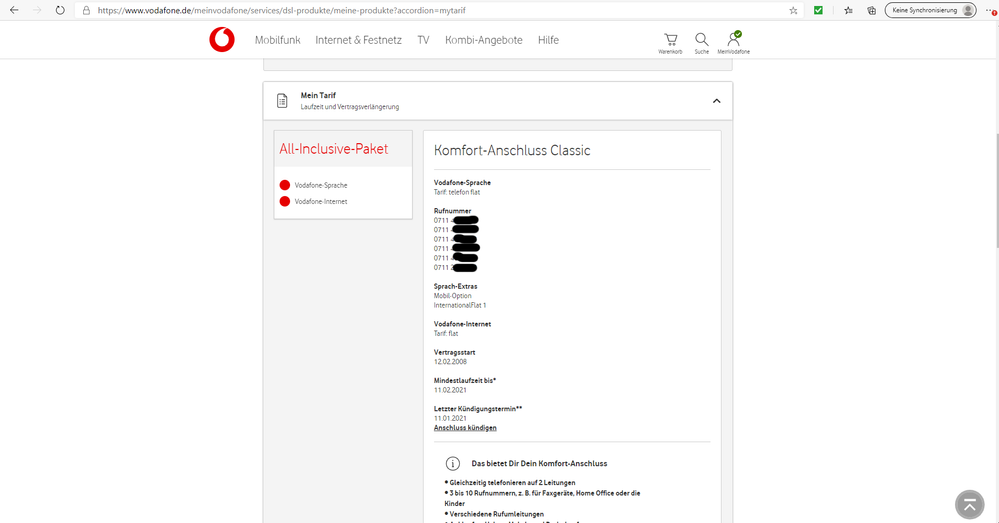The image size is (999, 523).
Task: Open the Internet & Festnetz menu
Action: click(x=358, y=40)
